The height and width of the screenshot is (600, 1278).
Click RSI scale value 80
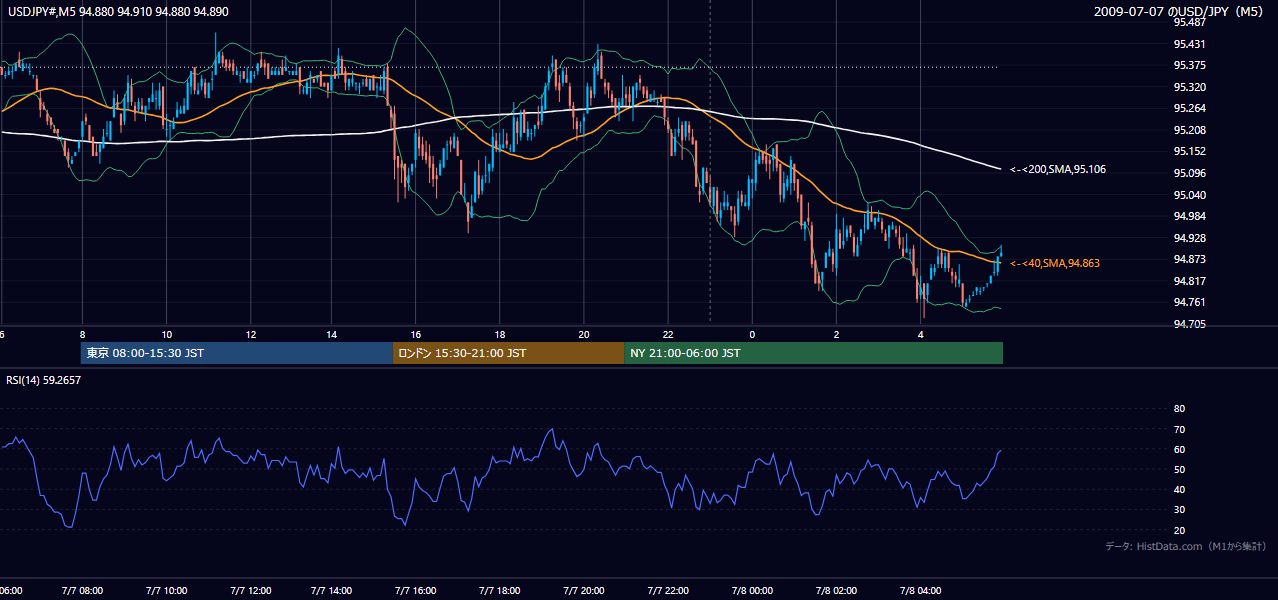[x=1179, y=409]
